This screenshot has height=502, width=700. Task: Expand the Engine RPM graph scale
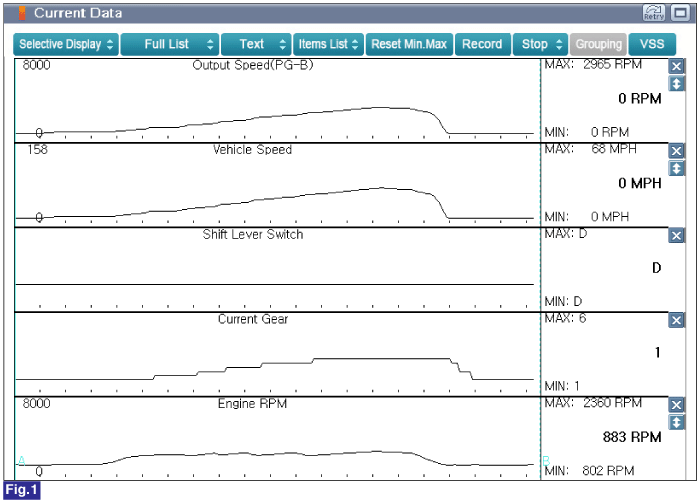(x=676, y=422)
